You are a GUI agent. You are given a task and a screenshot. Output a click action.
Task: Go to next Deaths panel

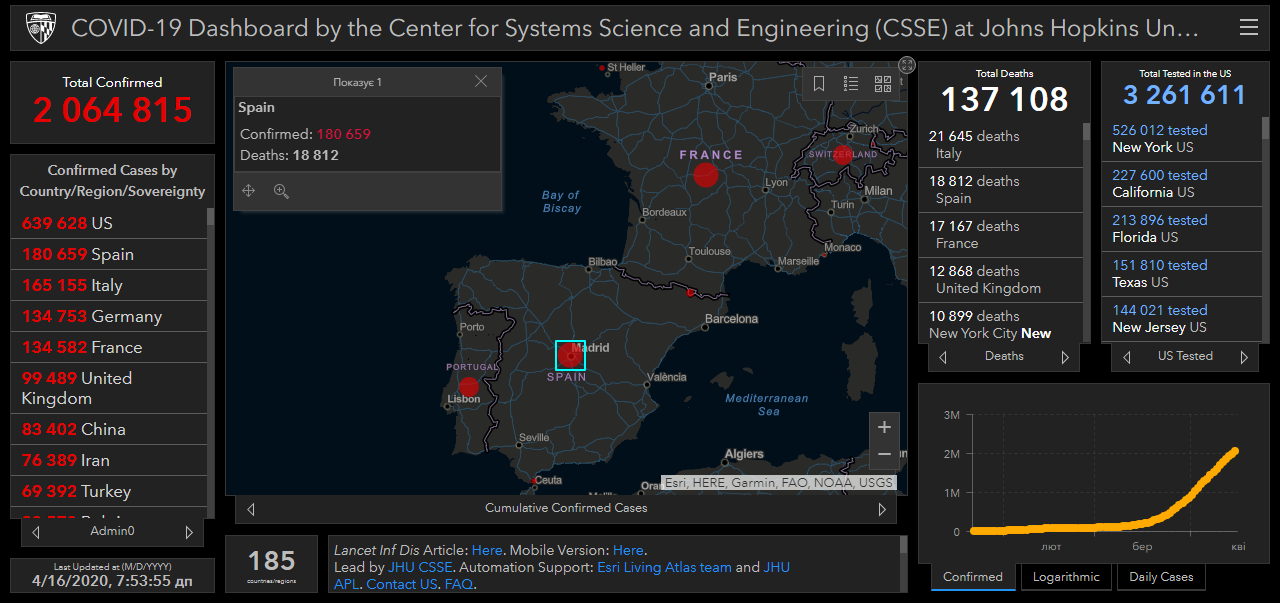[1065, 357]
